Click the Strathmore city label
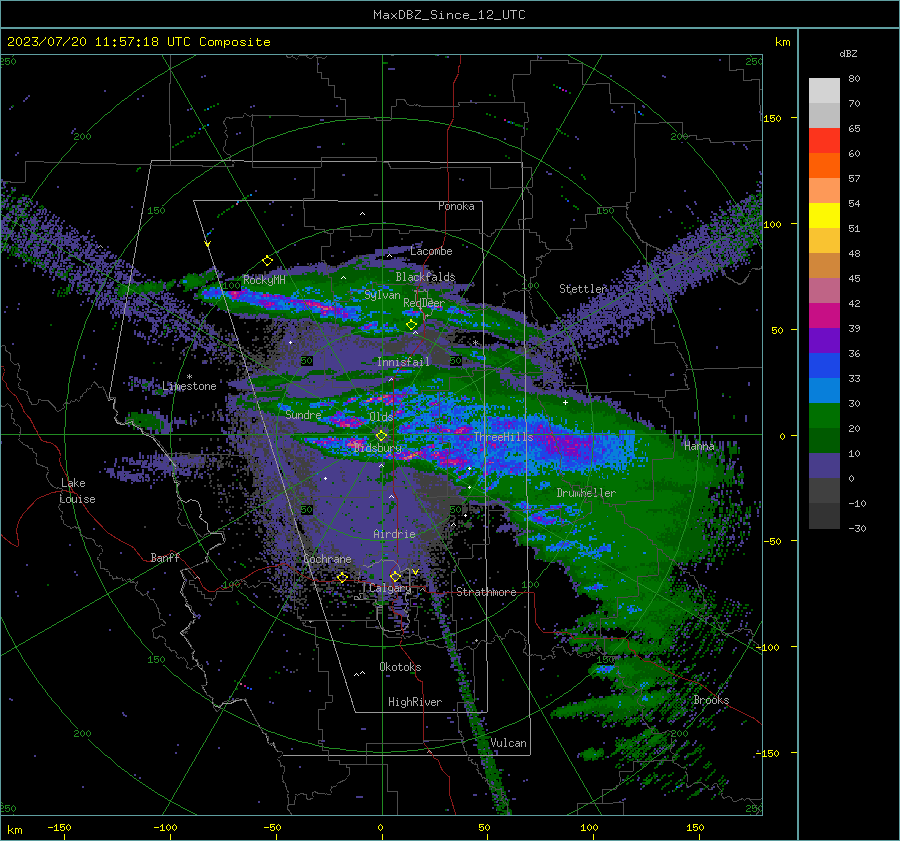Screen dimensions: 900x841 click(x=486, y=592)
